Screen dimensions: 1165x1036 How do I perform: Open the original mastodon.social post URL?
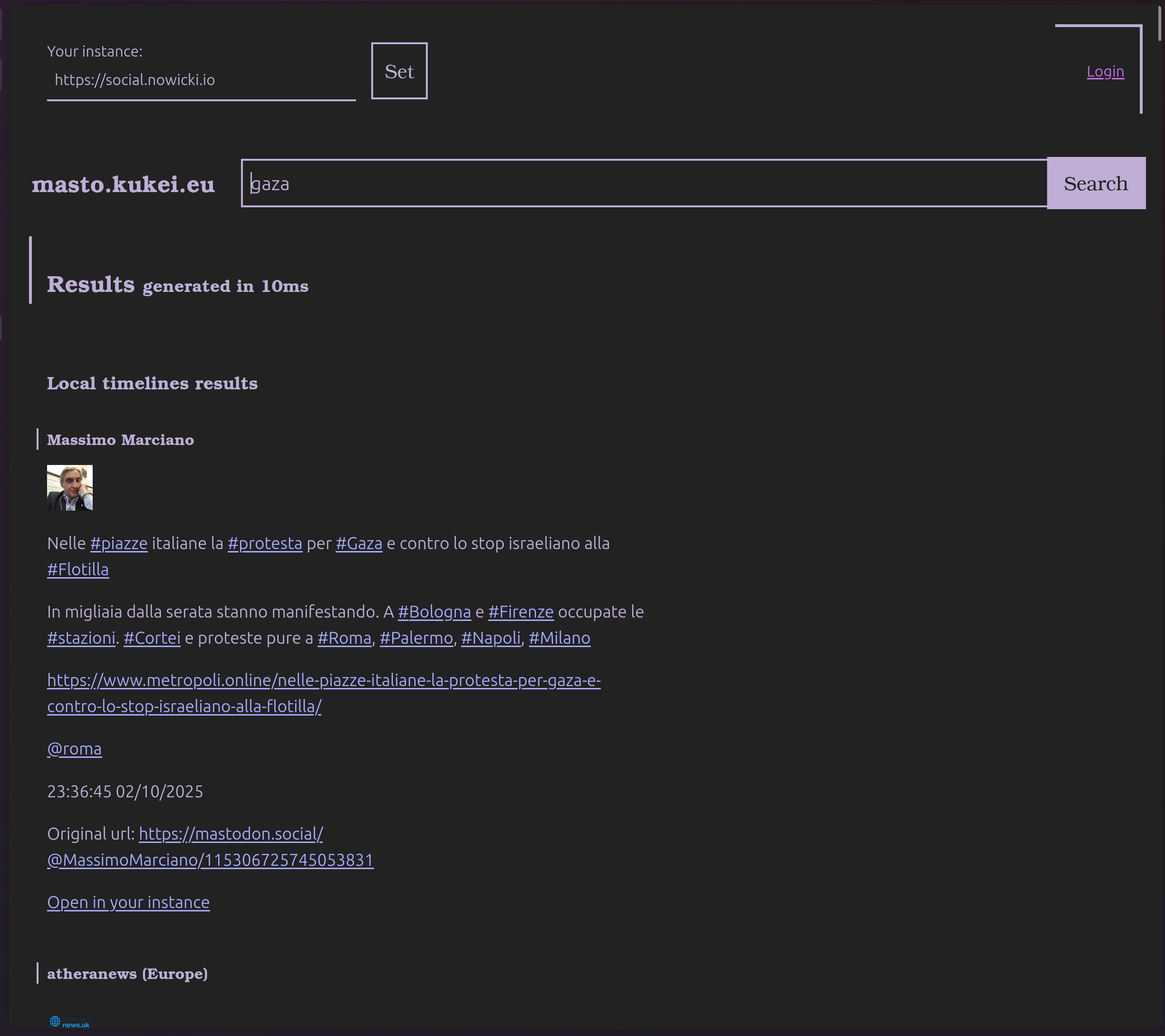point(230,834)
